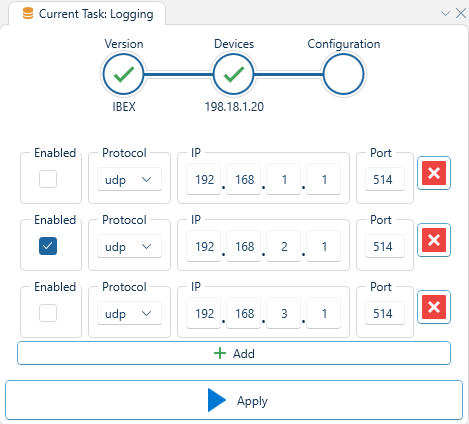Open Protocol dropdown for 192.168.1.1 row

coord(129,179)
